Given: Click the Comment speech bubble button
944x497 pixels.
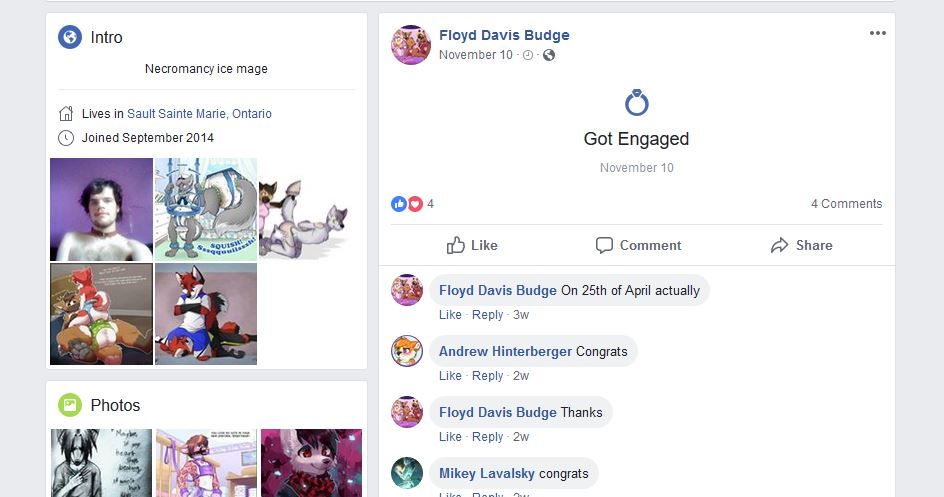Looking at the screenshot, I should coord(638,245).
